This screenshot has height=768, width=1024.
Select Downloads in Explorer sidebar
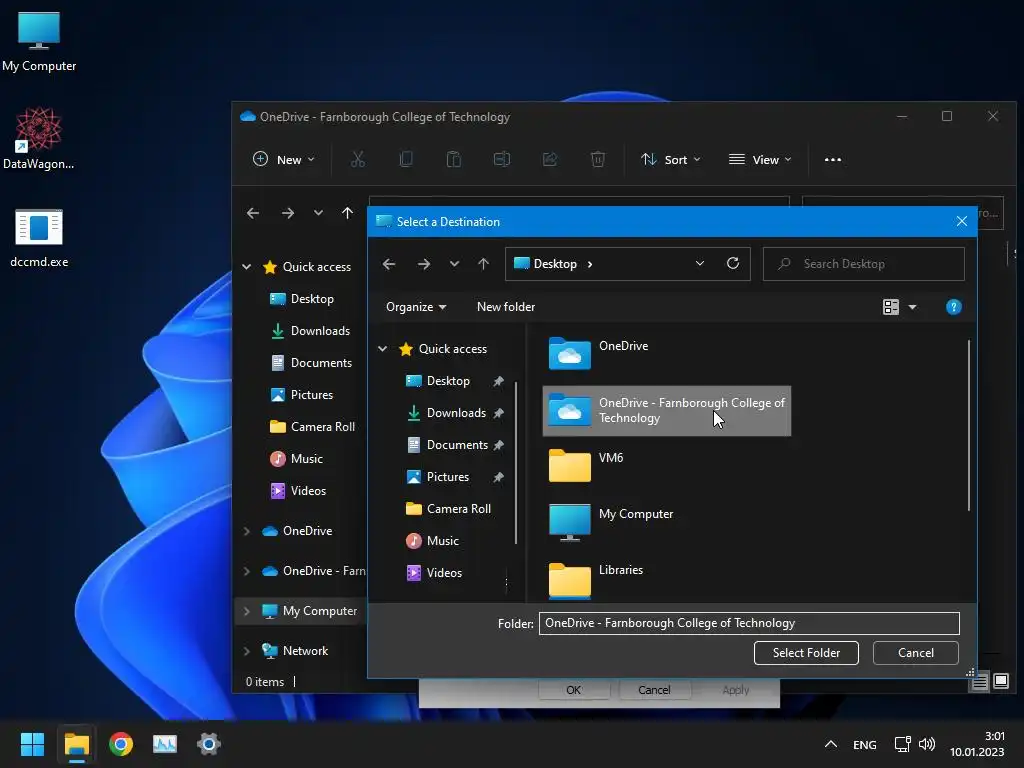click(x=320, y=330)
